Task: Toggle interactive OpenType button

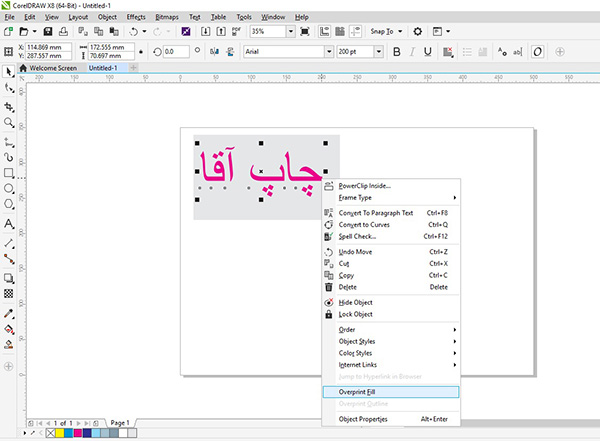Action: click(x=537, y=52)
